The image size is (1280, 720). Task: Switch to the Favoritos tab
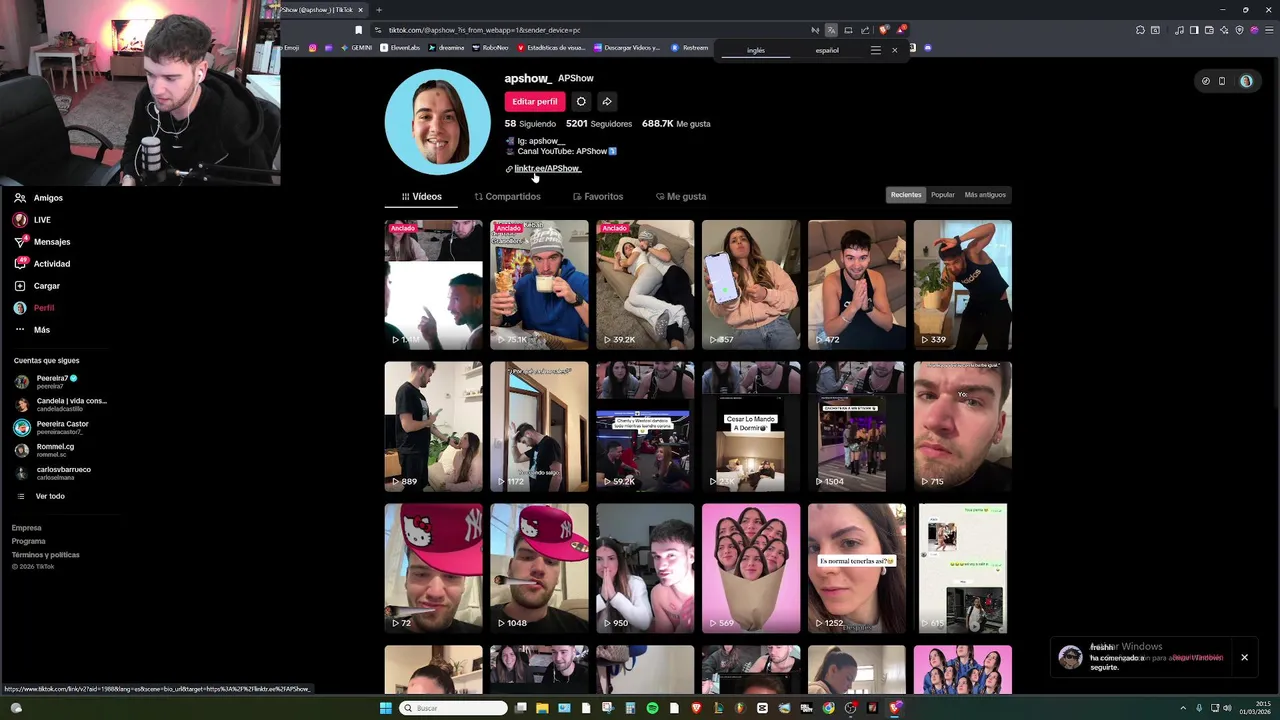click(598, 196)
